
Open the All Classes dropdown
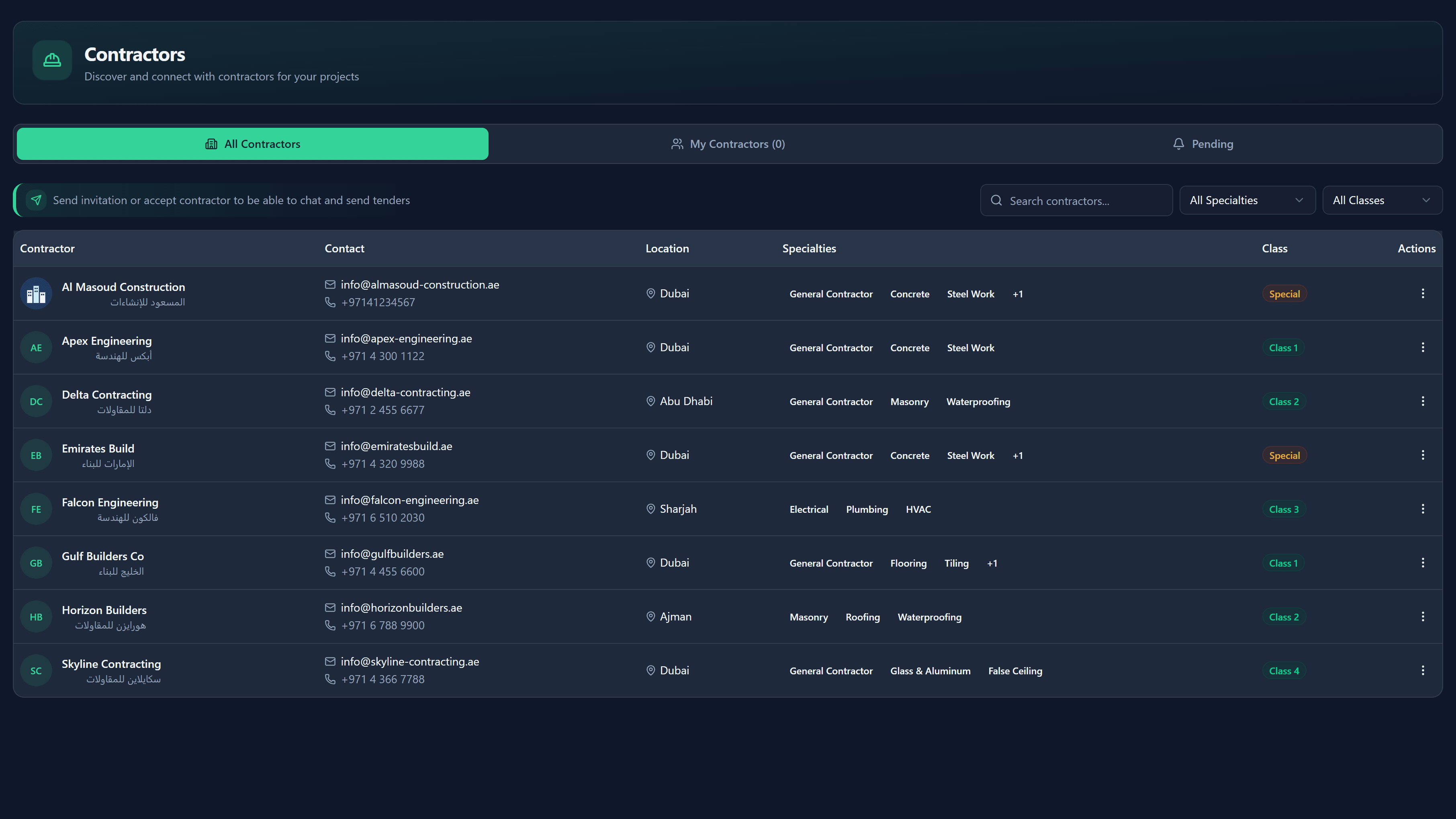pos(1382,200)
